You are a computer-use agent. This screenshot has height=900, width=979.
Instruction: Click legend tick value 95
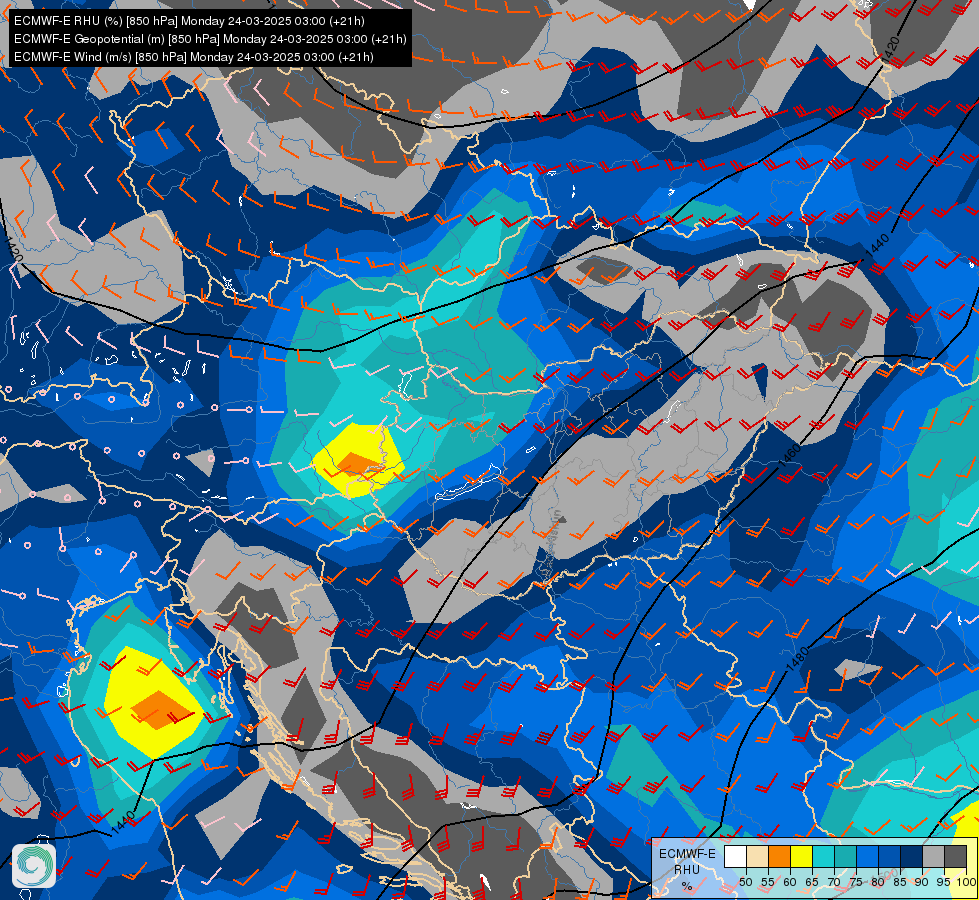[x=943, y=882]
